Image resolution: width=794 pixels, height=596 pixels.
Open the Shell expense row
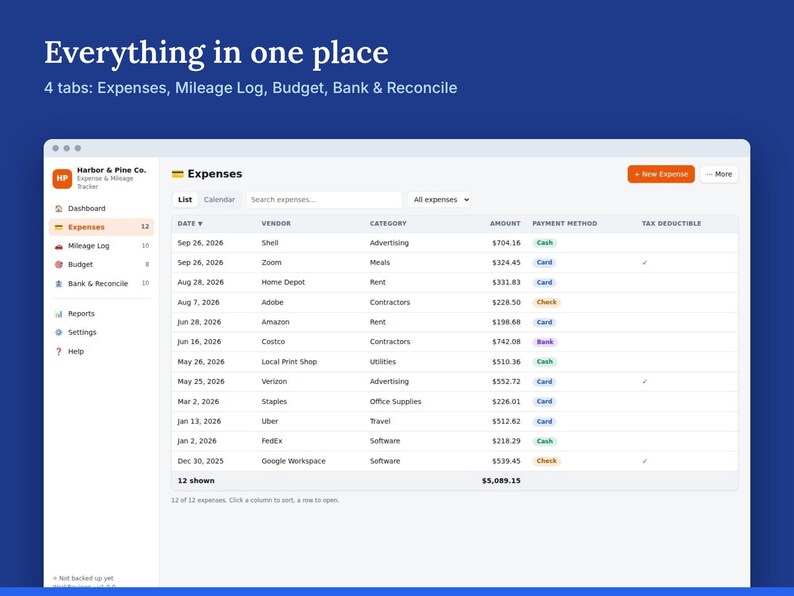coord(455,243)
